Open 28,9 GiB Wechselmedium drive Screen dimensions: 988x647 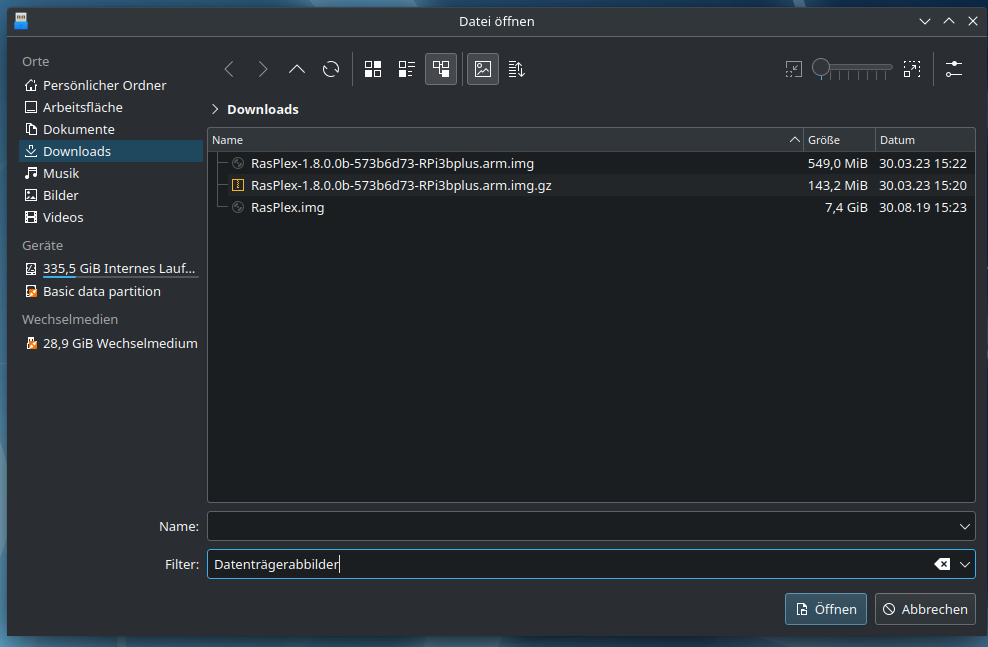pyautogui.click(x=112, y=343)
